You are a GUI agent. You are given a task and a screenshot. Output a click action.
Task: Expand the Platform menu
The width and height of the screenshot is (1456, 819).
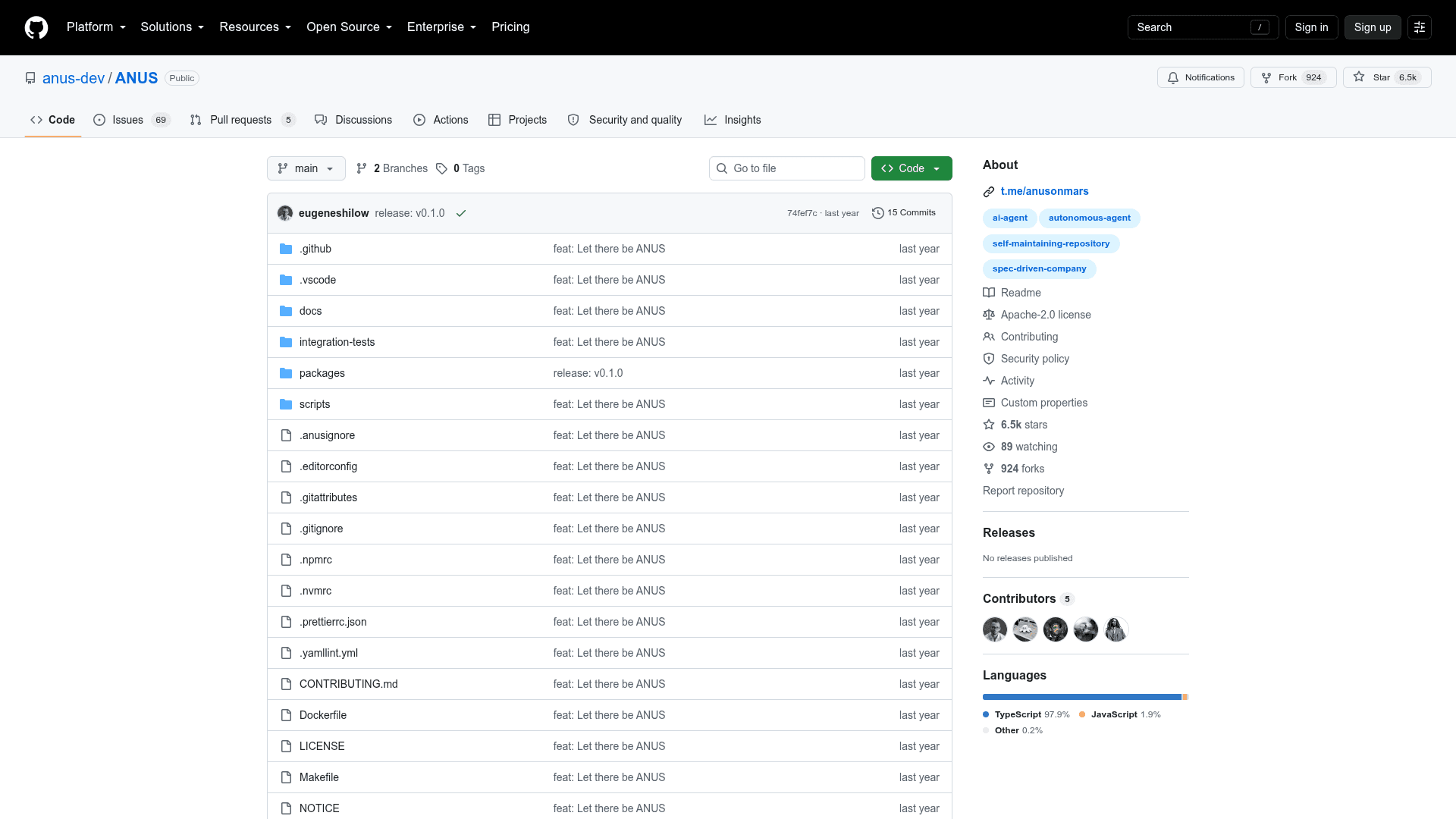tap(96, 27)
